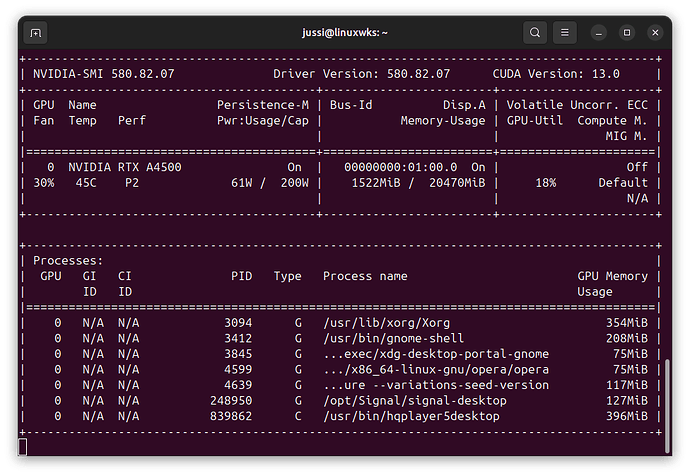Click the used memory 1522MiB
This screenshot has width=690, height=475.
[376, 183]
